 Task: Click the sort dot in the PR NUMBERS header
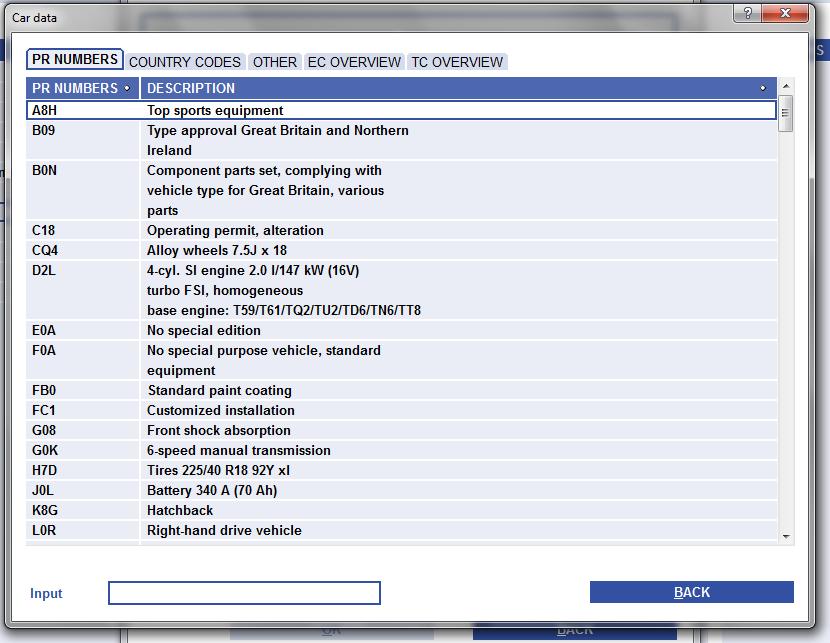point(127,88)
